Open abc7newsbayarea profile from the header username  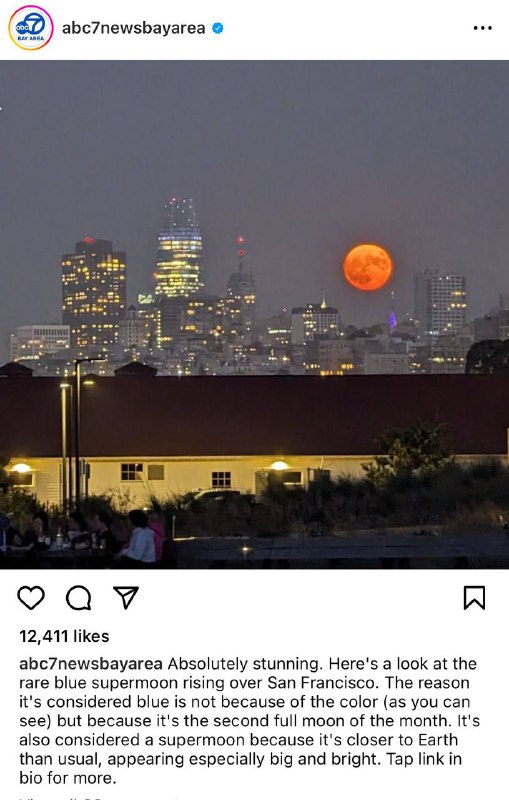[x=134, y=28]
